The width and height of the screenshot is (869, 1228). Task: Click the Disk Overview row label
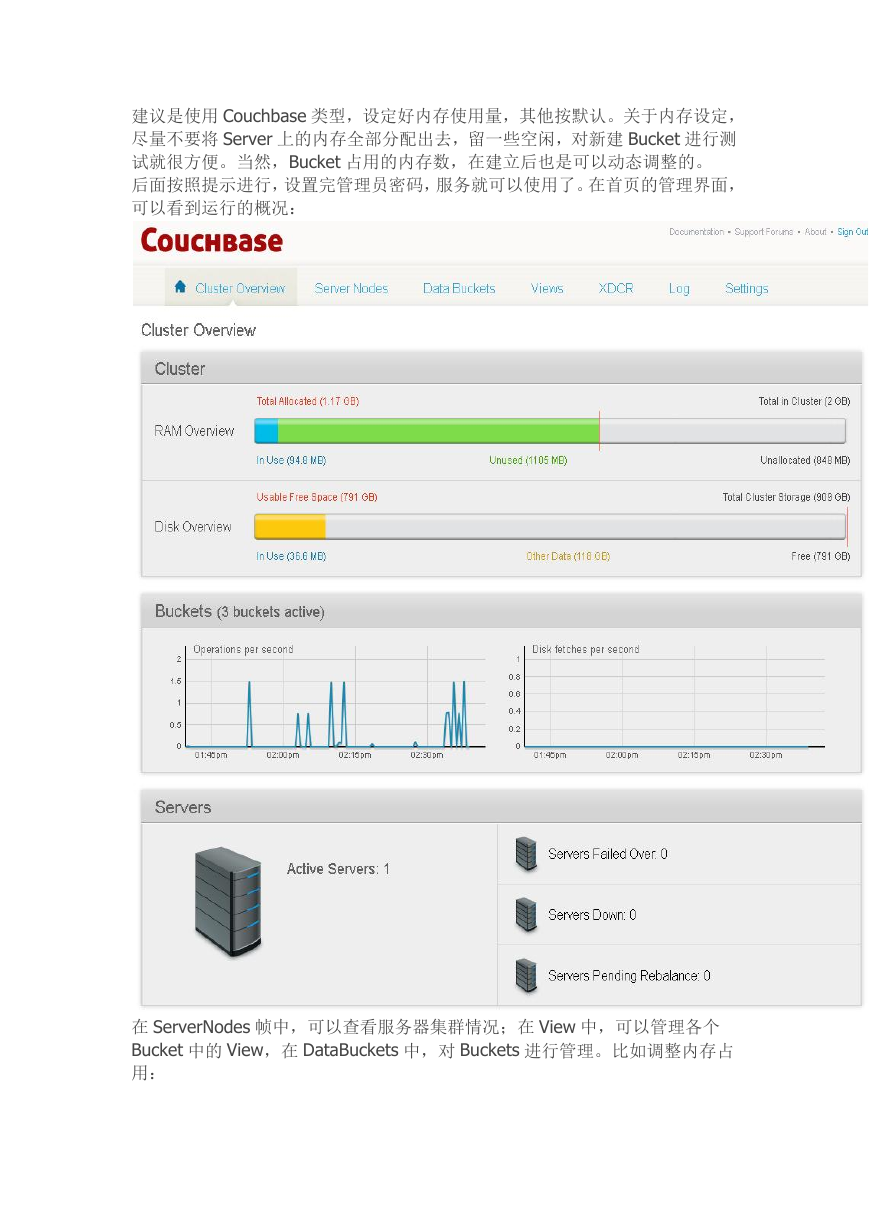click(x=193, y=527)
